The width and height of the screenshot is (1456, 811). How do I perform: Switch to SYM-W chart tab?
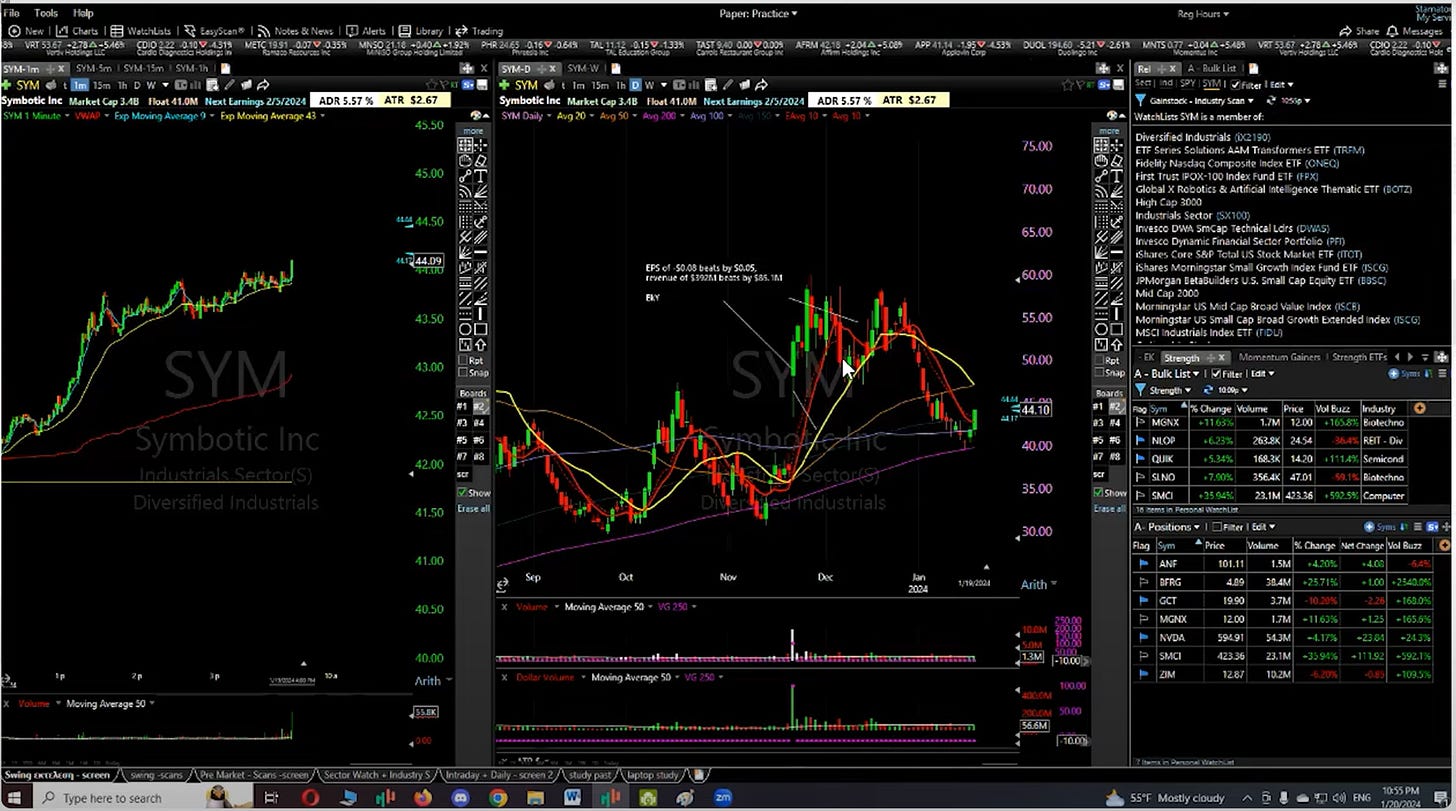click(583, 69)
